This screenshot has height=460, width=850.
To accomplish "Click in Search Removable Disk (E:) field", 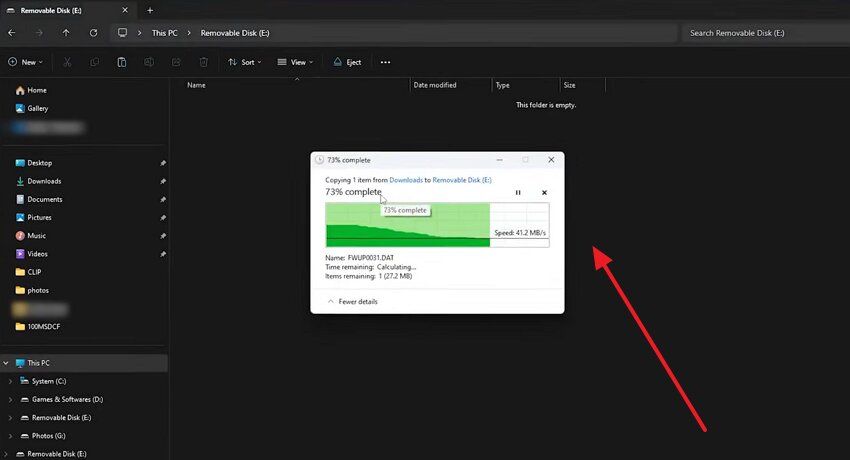I will [x=764, y=33].
